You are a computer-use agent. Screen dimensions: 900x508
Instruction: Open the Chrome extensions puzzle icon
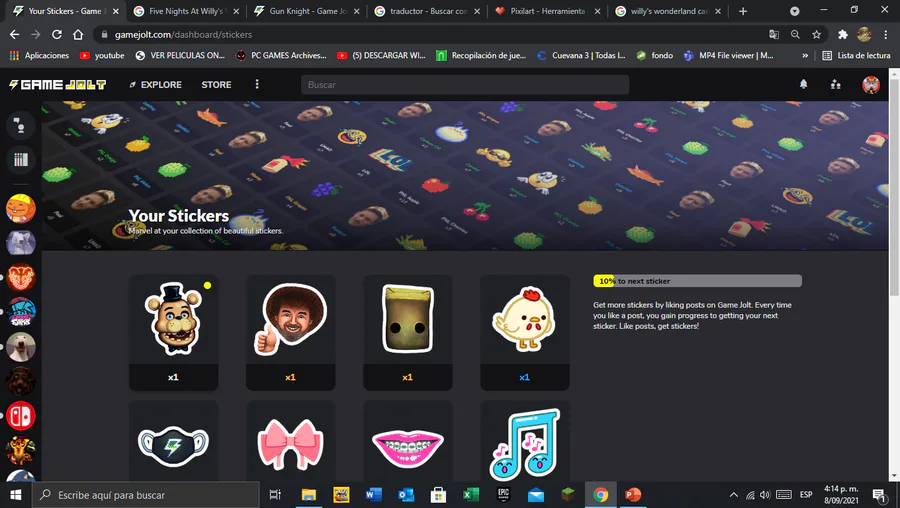pos(843,34)
